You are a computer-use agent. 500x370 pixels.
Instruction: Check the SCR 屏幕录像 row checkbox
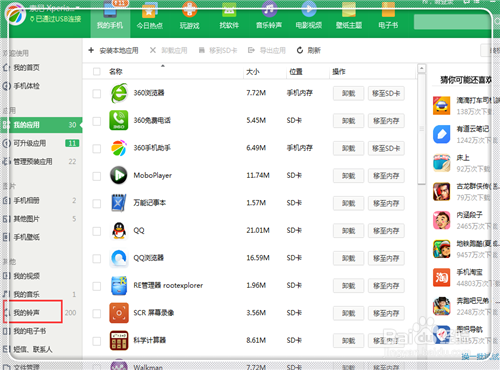(97, 313)
